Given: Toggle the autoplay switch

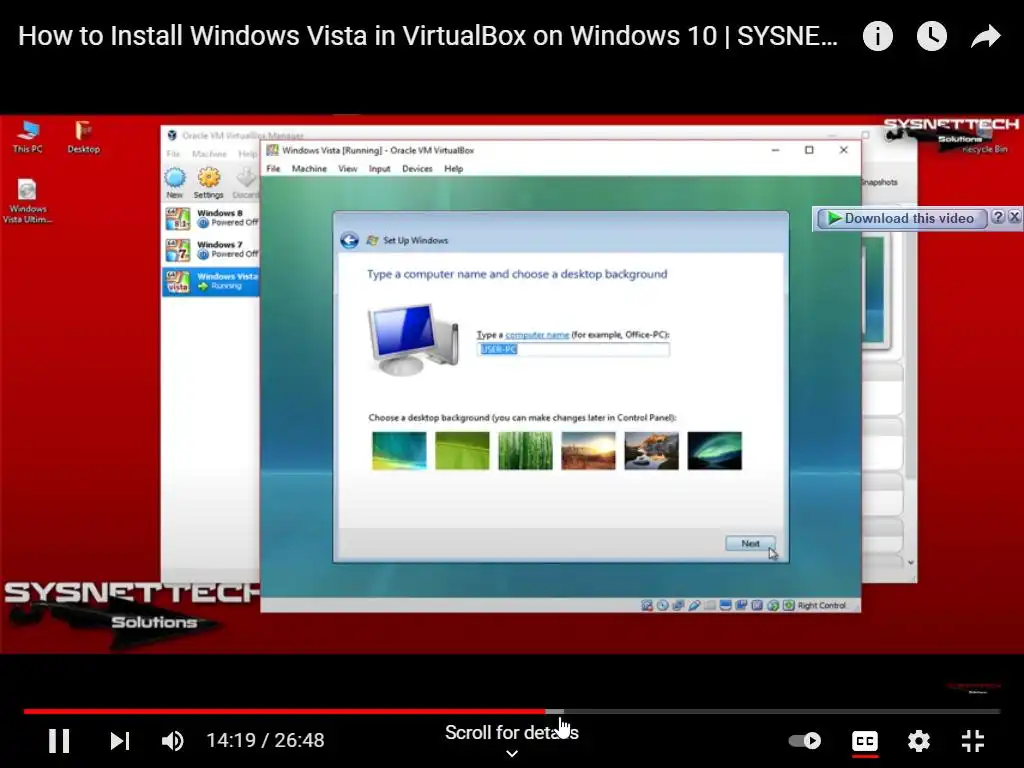Looking at the screenshot, I should click(x=805, y=741).
